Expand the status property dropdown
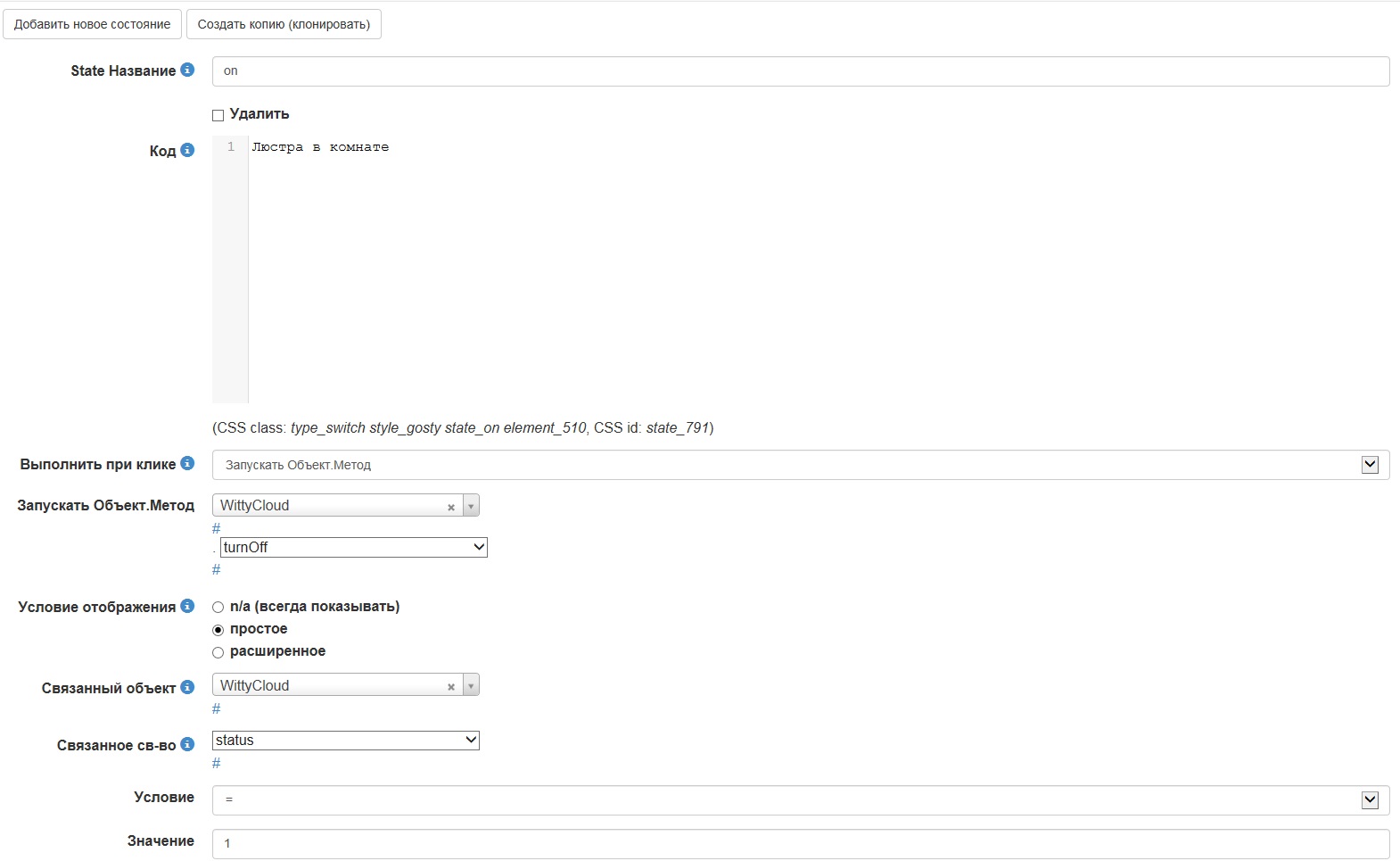The height and width of the screenshot is (861, 1400). pos(346,740)
